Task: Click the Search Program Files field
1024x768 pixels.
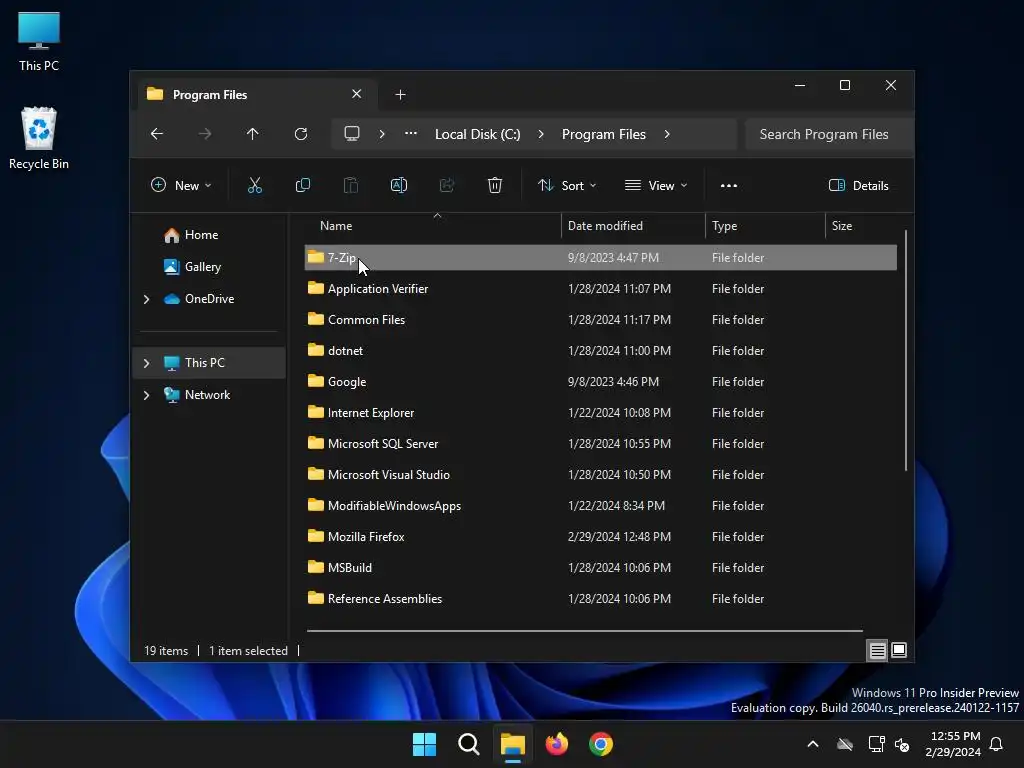Action: pyautogui.click(x=829, y=134)
